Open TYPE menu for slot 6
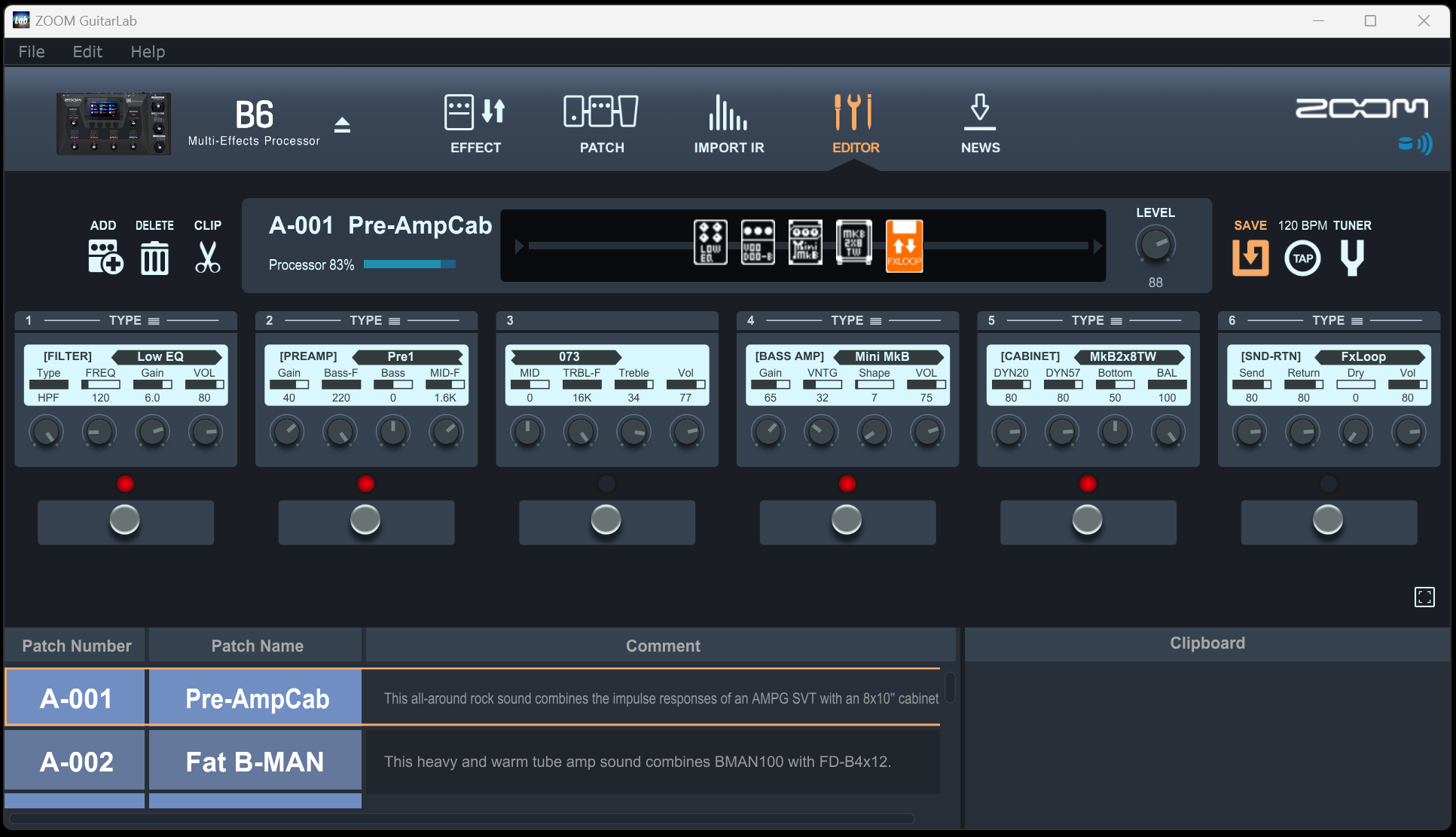Screen dimensions: 1456x837 (x=1338, y=321)
